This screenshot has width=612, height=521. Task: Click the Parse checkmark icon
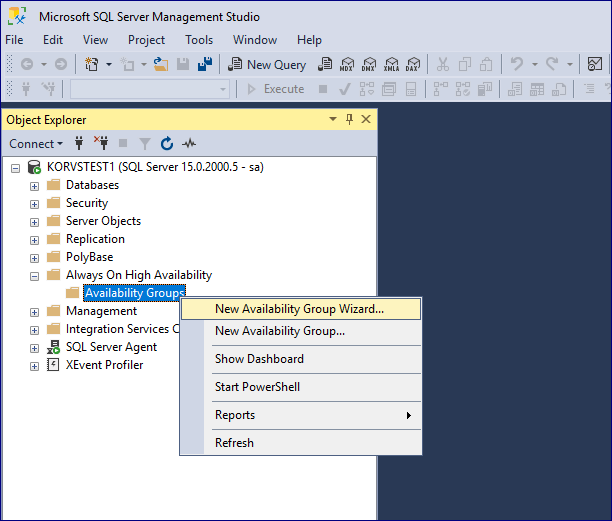point(345,89)
